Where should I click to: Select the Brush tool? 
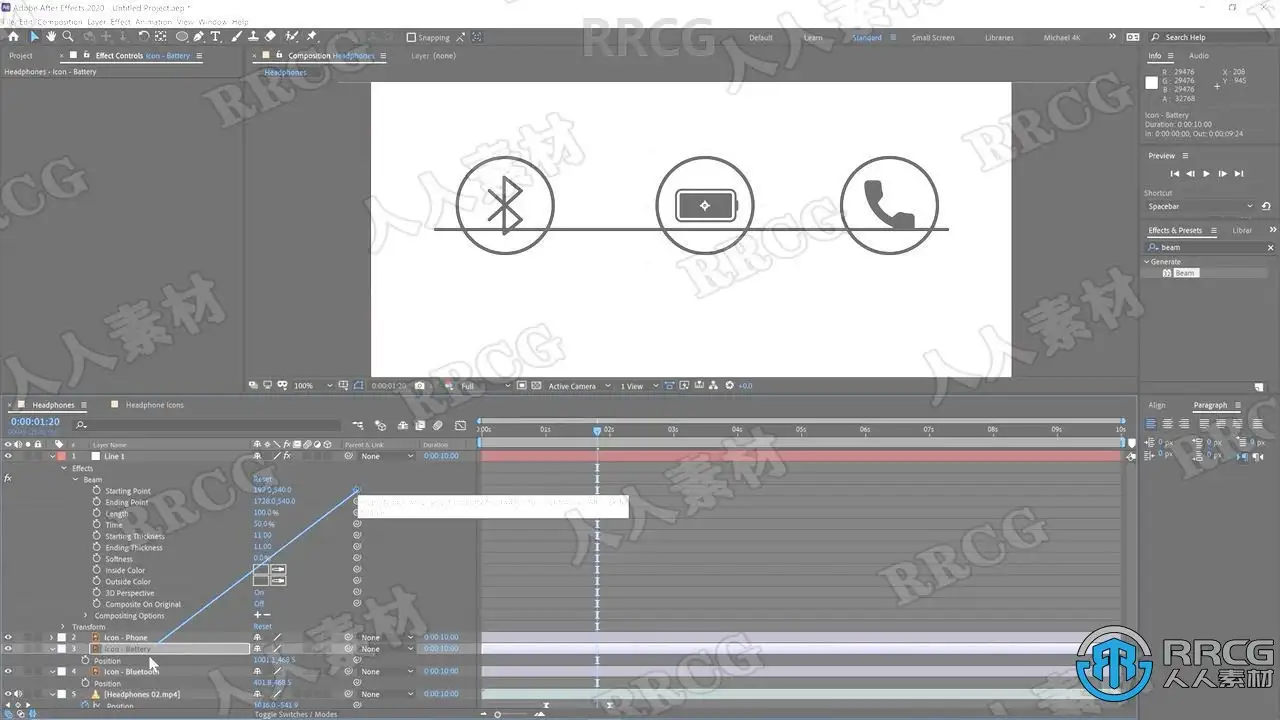[236, 37]
